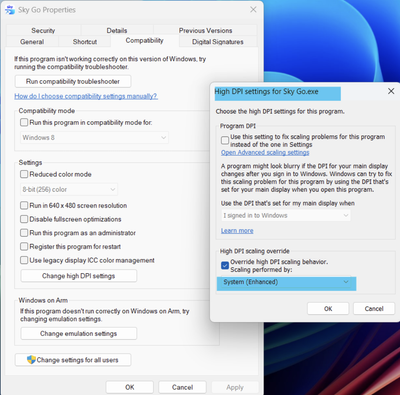Expand the I signed in to Windows dropdown
400x395 pixels.
(x=286, y=215)
